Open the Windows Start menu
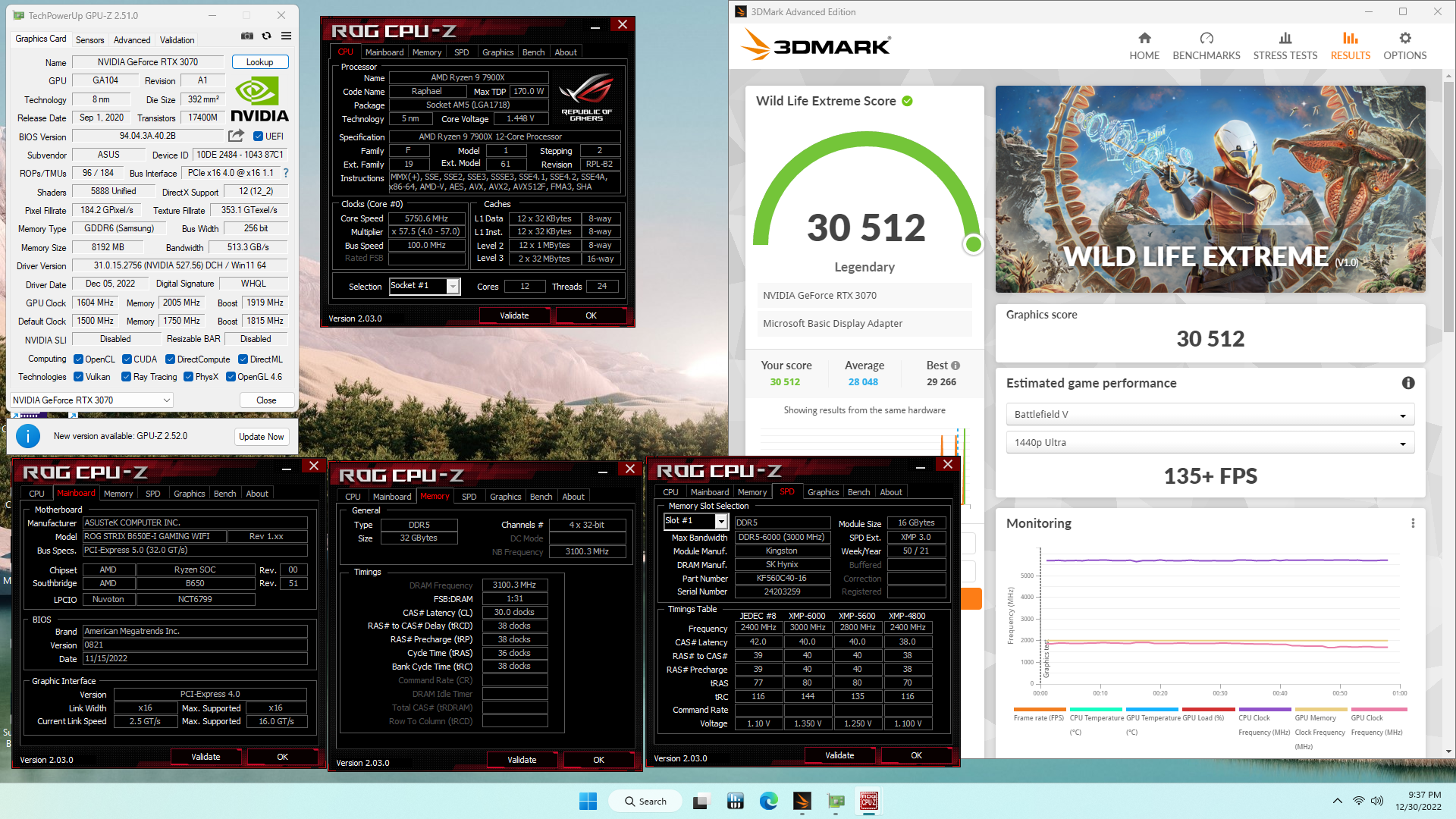1456x819 pixels. tap(588, 802)
